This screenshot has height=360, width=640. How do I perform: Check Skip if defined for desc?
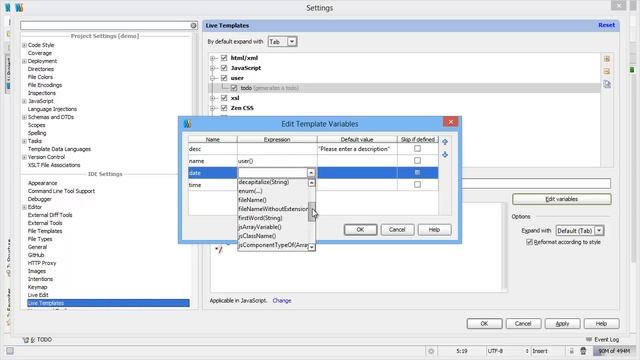coord(417,149)
